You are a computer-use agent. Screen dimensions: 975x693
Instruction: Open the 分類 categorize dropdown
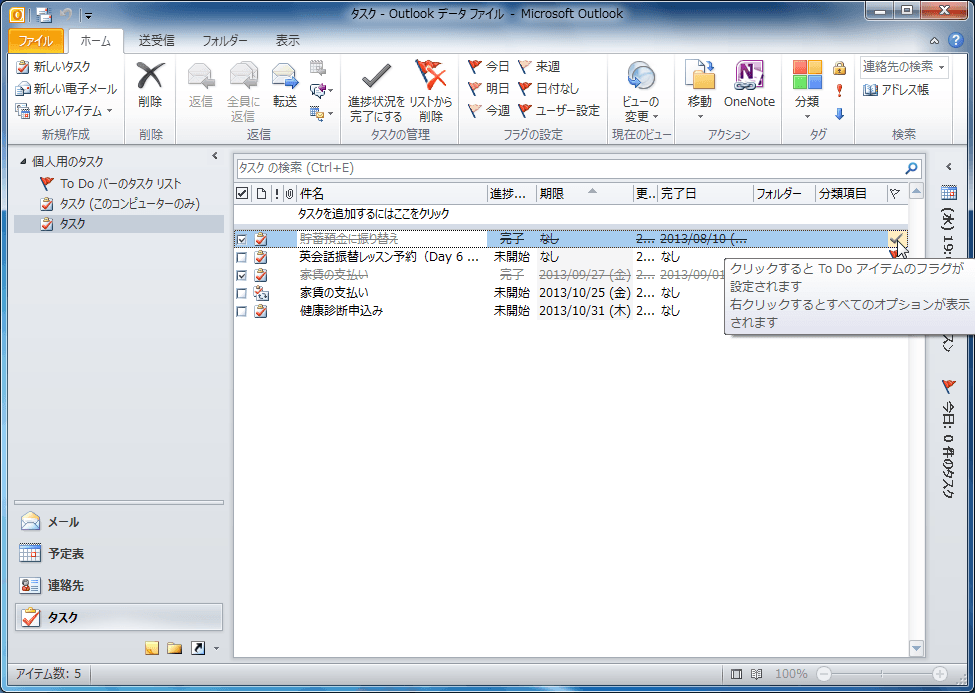[807, 90]
